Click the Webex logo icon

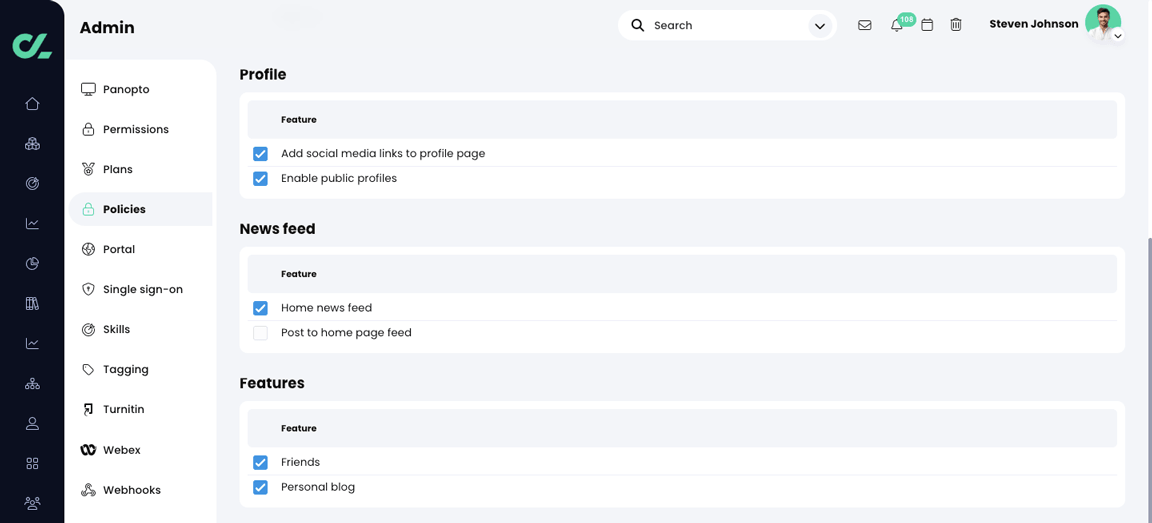(x=88, y=450)
